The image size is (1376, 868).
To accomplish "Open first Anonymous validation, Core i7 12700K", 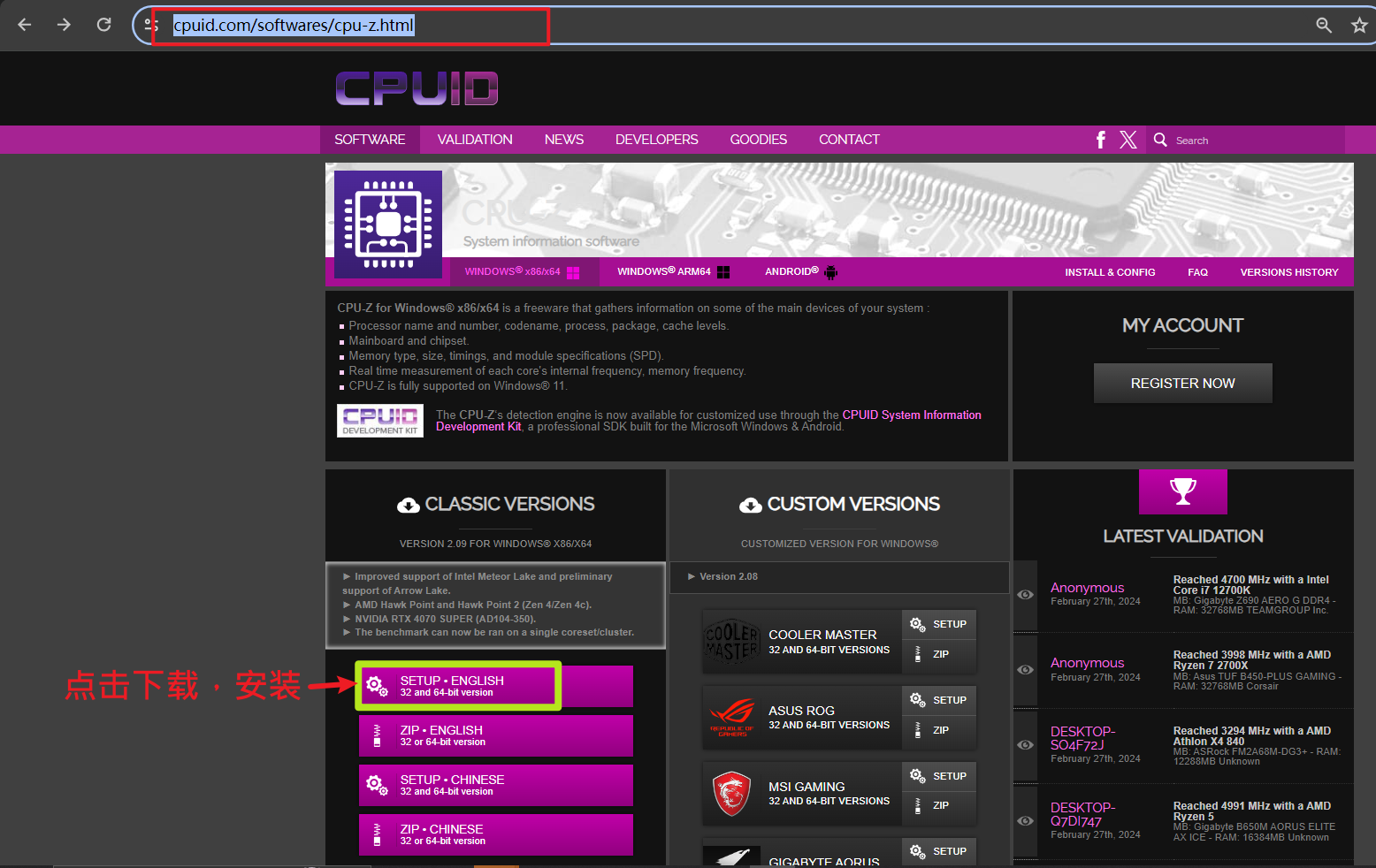I will (x=1087, y=588).
